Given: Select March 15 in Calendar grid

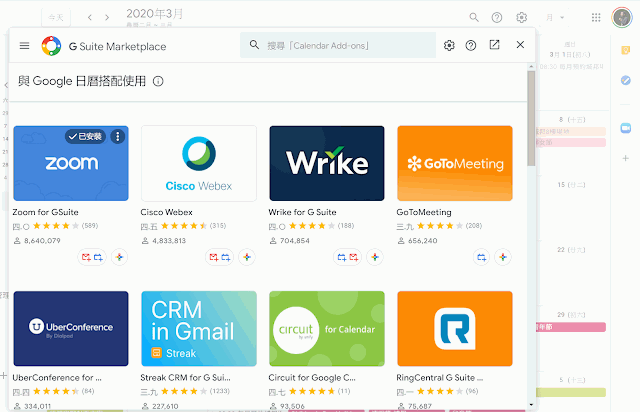Looking at the screenshot, I should 571,185.
